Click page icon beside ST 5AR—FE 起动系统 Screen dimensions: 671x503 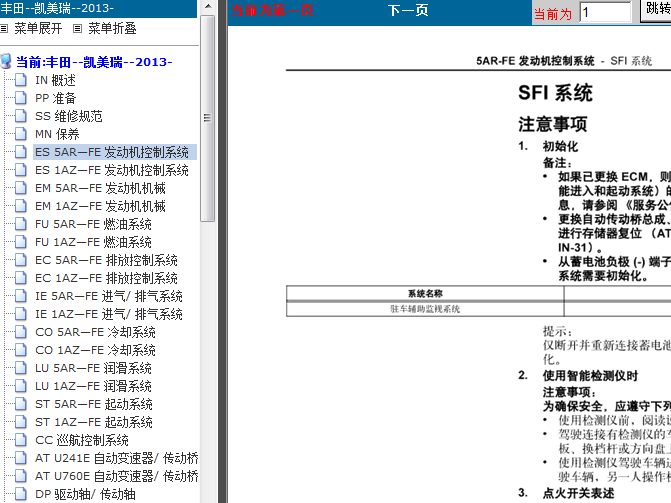(x=21, y=404)
